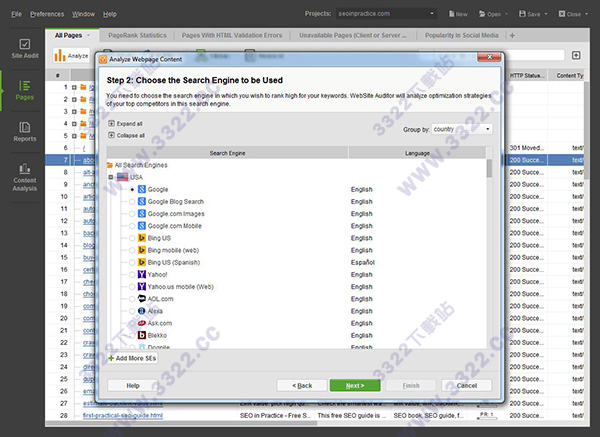Add a new tab with plus
The image size is (600, 437).
pyautogui.click(x=512, y=35)
